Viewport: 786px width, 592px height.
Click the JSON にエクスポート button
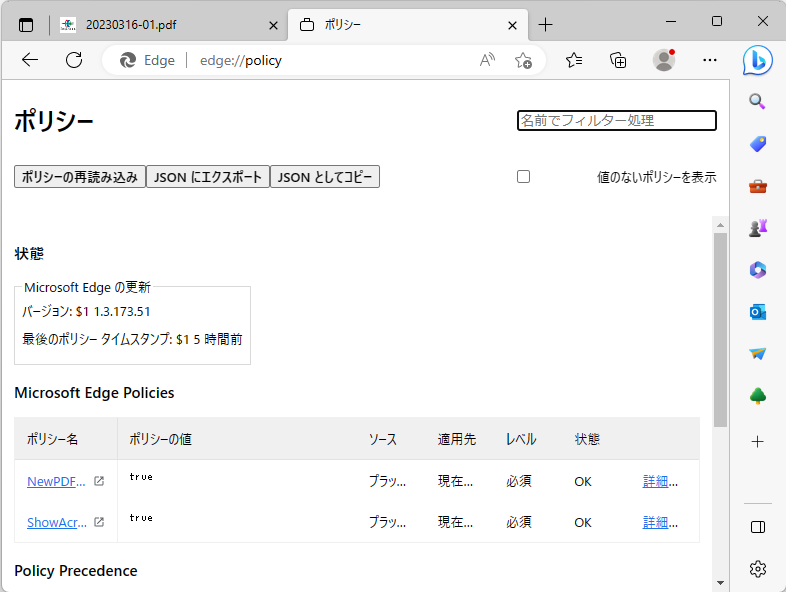208,177
